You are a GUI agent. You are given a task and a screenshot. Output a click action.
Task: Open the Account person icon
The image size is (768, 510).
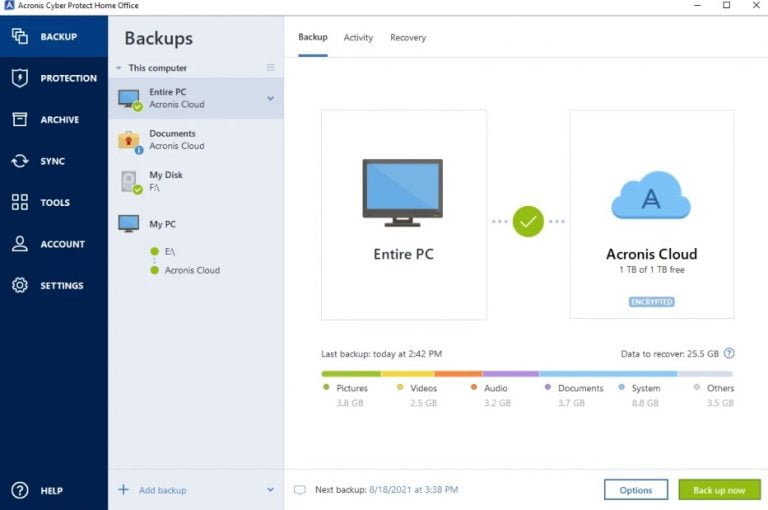click(x=20, y=243)
